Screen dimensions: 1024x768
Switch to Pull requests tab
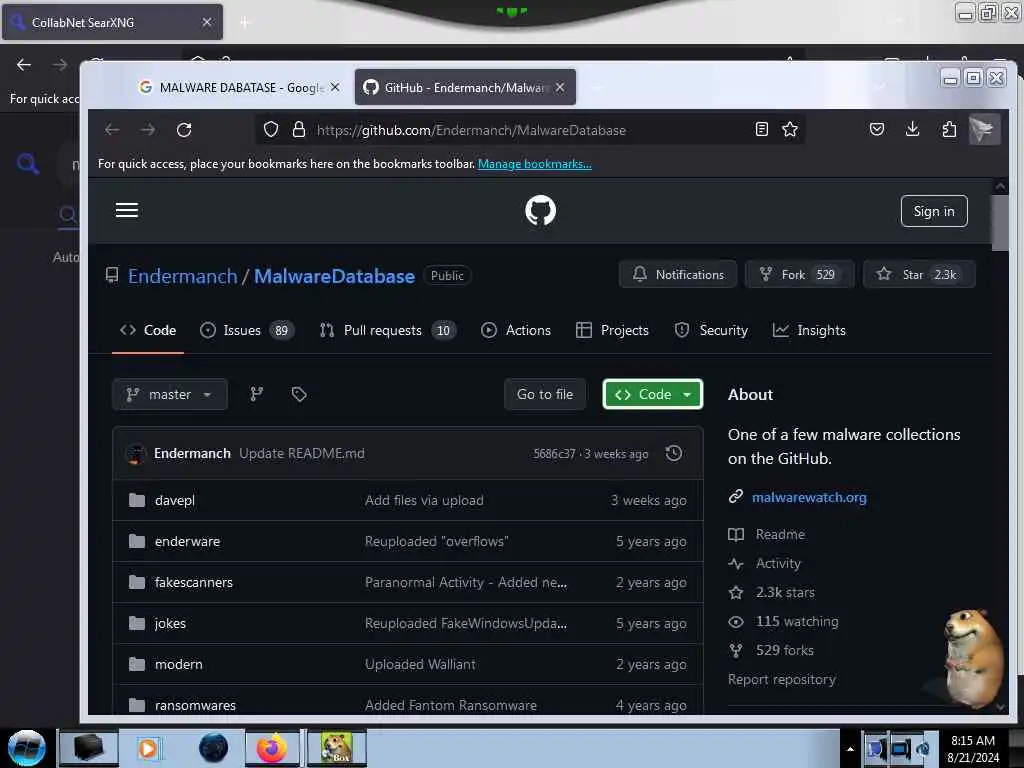(x=388, y=330)
